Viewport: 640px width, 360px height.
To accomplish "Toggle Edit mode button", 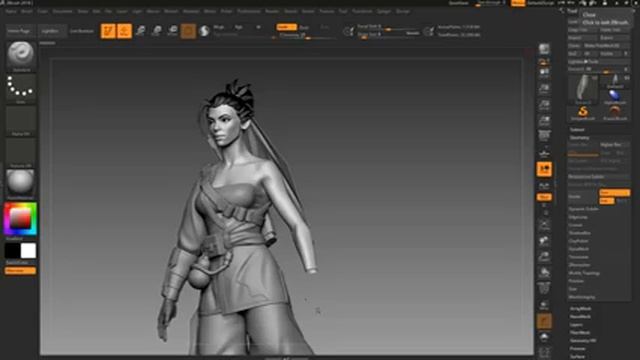I will point(108,31).
